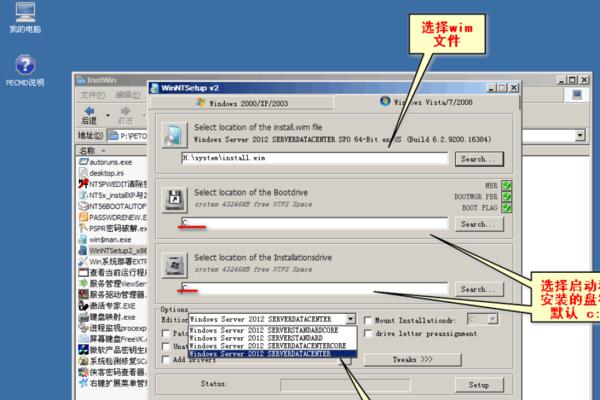Click the Installationsdrive hard disk icon button
The height and width of the screenshot is (400, 600).
coord(174,265)
